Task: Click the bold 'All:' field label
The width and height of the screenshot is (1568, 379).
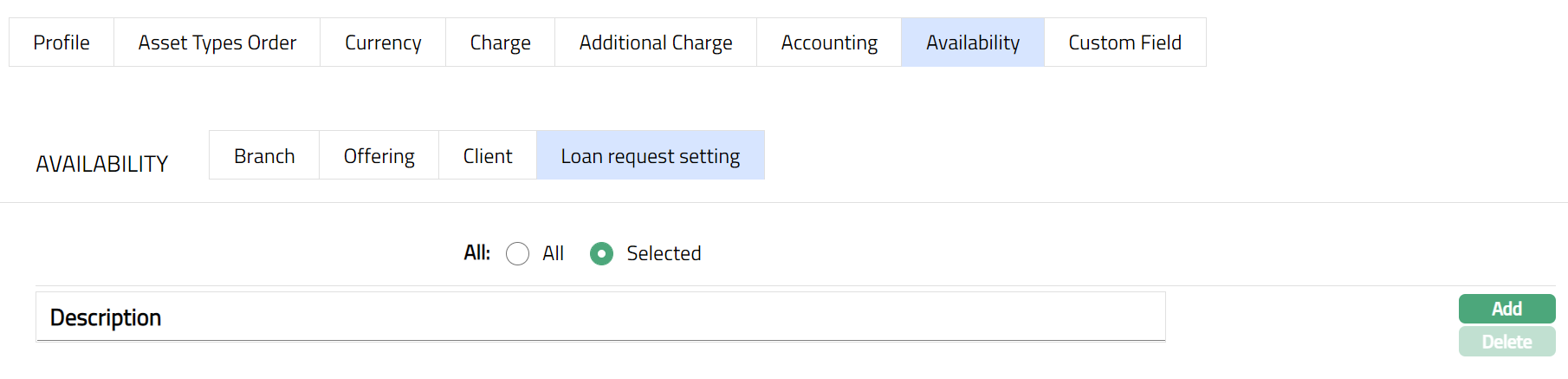Action: 476,253
